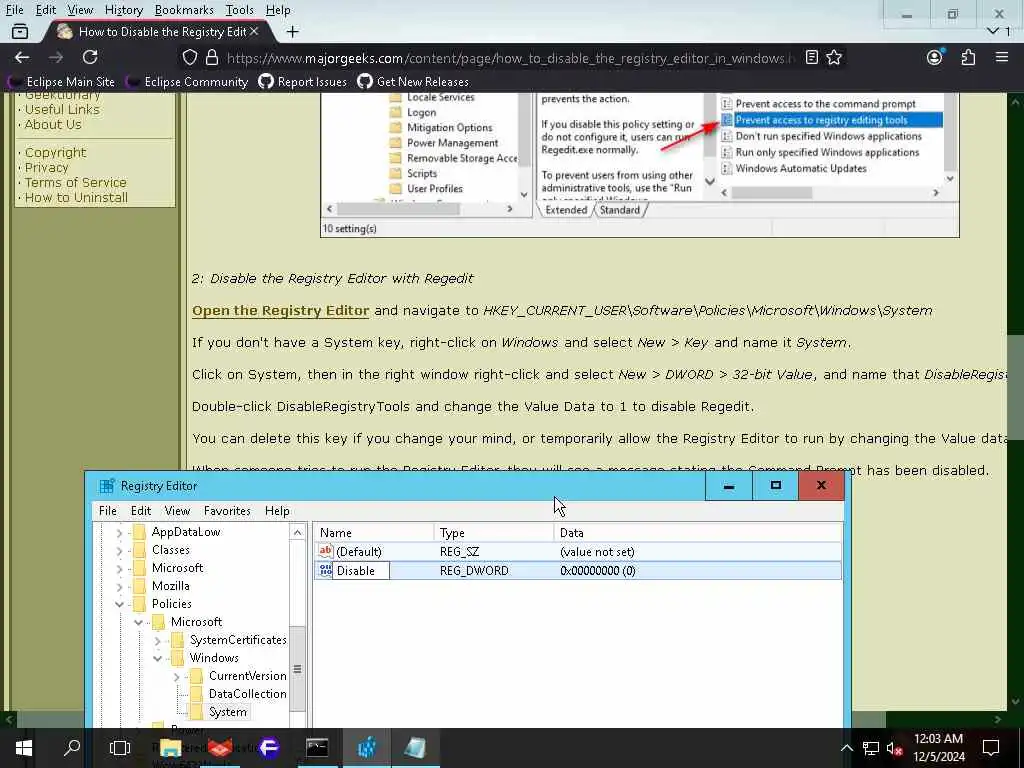Open the Eclipse Main Site bookmark
This screenshot has height=768, width=1024.
pyautogui.click(x=61, y=82)
